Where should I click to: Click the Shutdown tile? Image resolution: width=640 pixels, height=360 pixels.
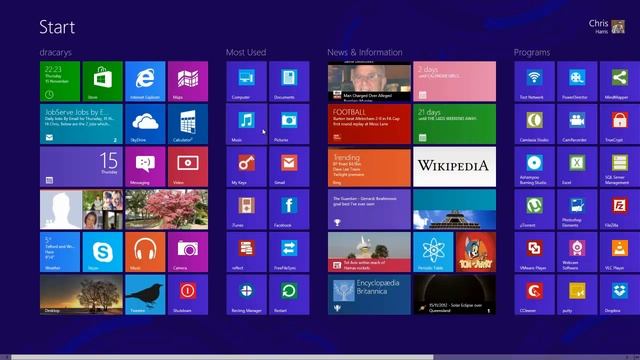coord(188,295)
